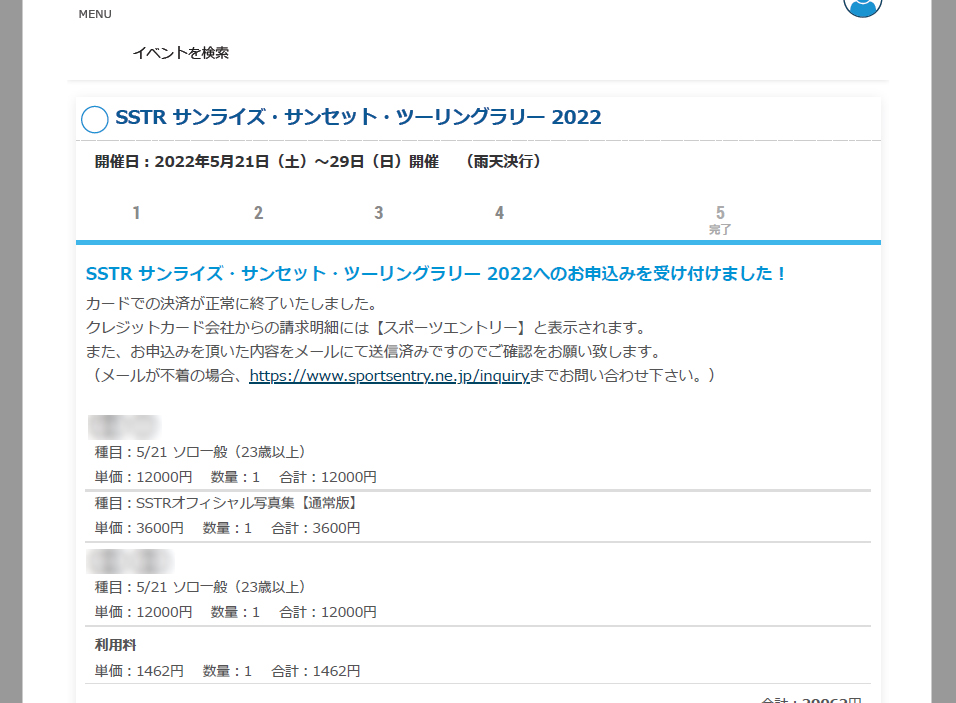Select step 4 in progress indicator
This screenshot has width=956, height=703.
(x=499, y=213)
